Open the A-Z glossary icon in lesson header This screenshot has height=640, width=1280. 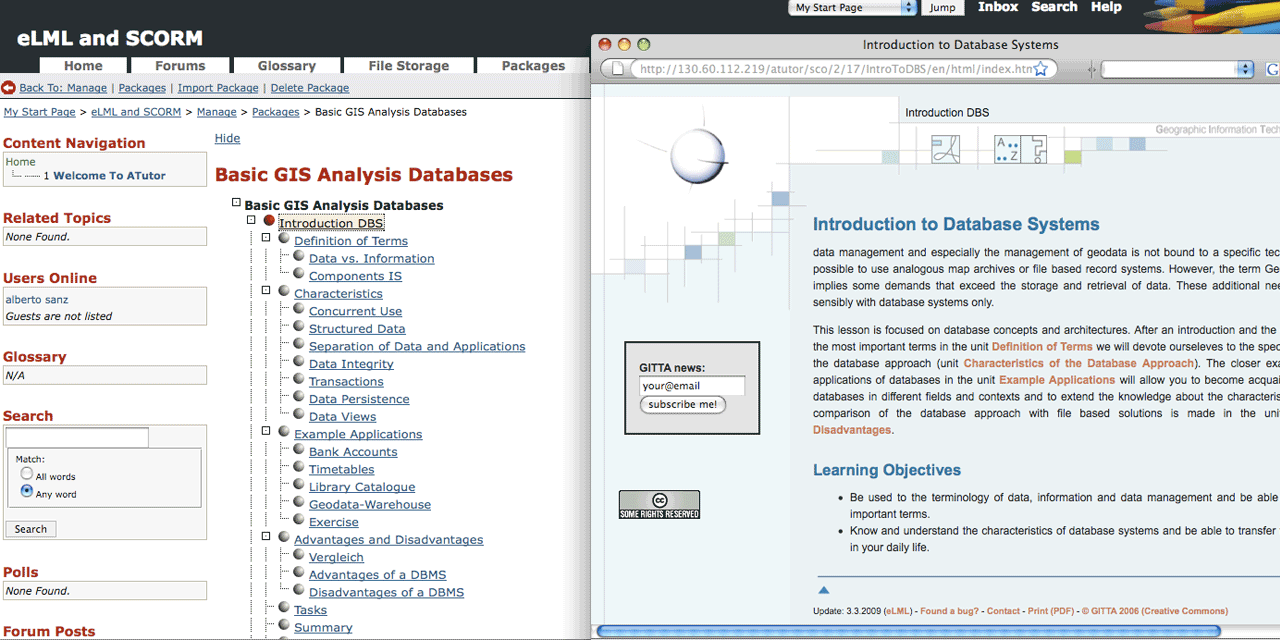[1006, 149]
